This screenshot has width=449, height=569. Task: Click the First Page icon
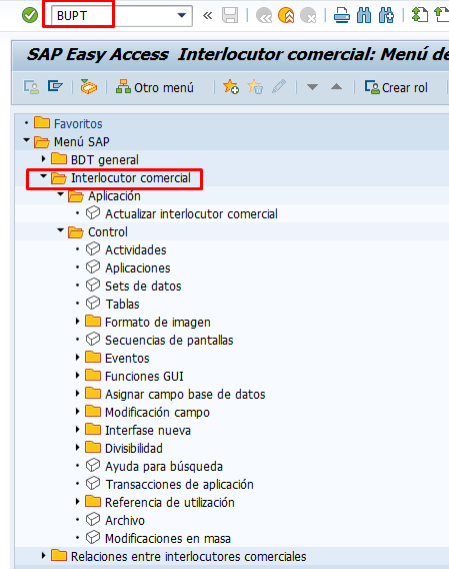[420, 16]
